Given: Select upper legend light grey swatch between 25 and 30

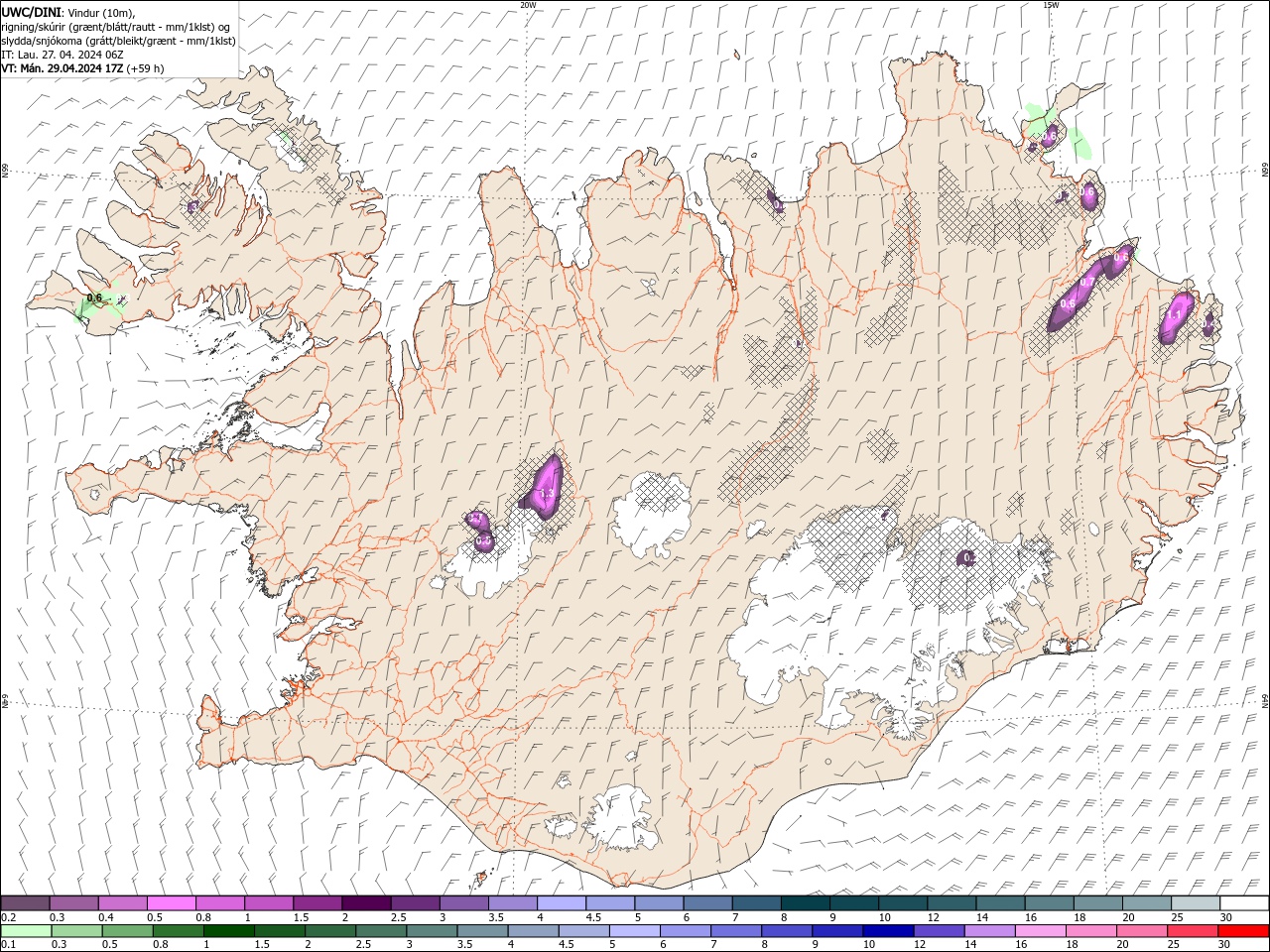Looking at the screenshot, I should click(1196, 903).
